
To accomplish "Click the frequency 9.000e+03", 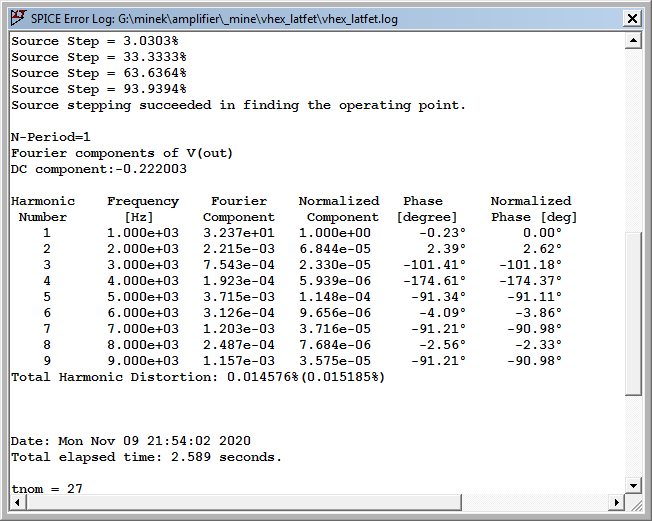I will click(143, 361).
